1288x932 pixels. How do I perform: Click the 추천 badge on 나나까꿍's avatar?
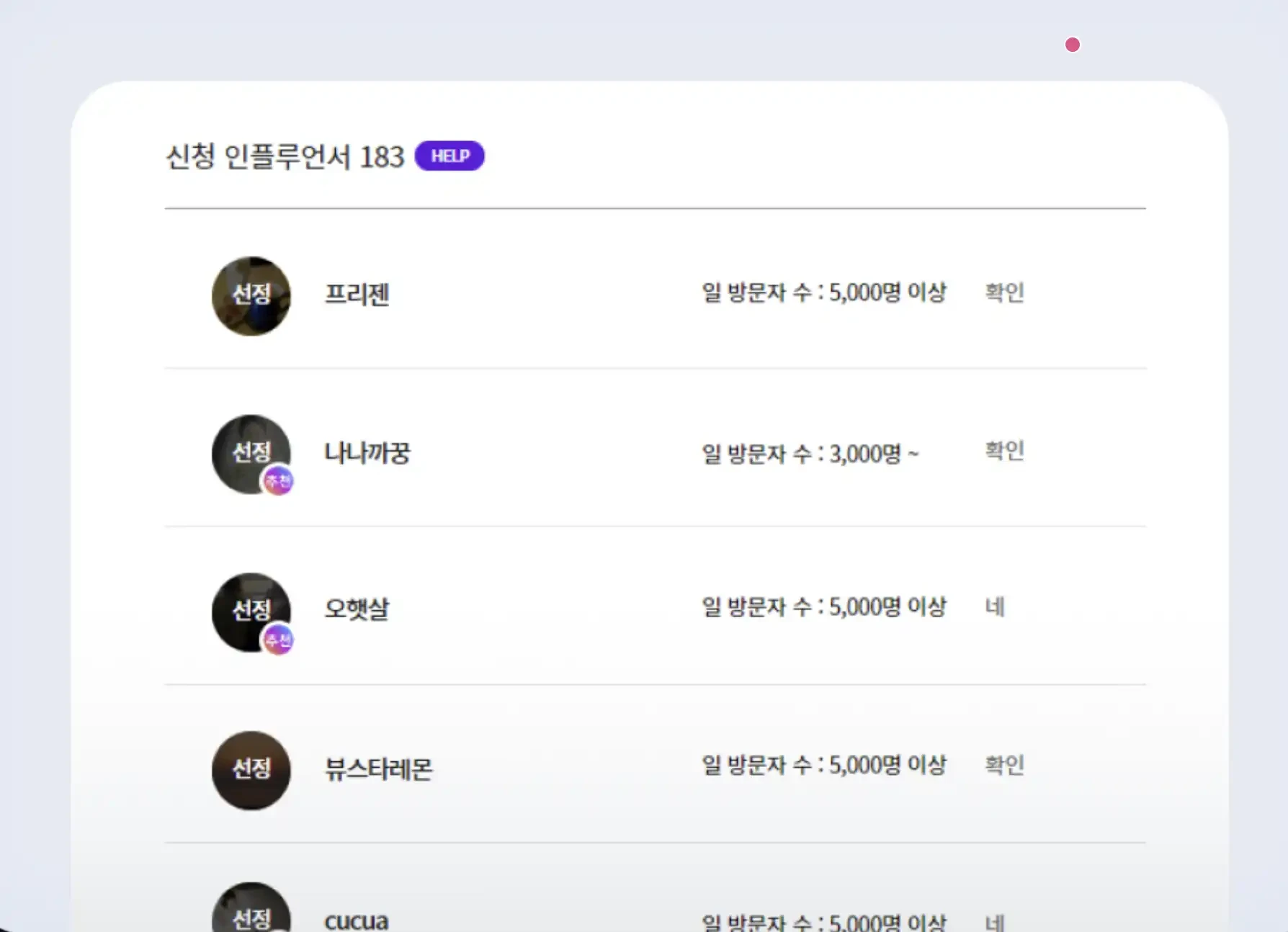(x=278, y=480)
